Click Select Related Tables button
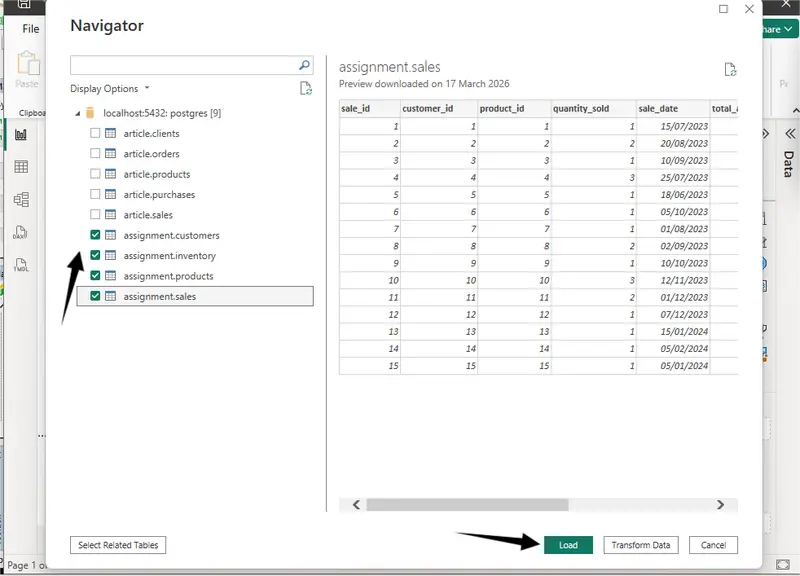This screenshot has height=576, width=800. pos(118,545)
